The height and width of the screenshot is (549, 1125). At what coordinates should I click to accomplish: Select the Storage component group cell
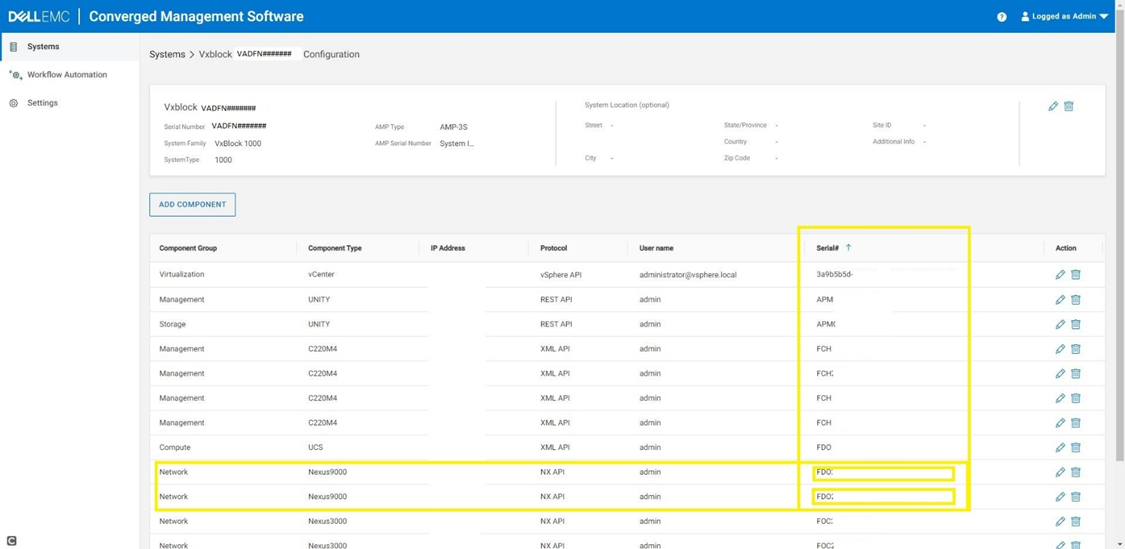point(172,324)
